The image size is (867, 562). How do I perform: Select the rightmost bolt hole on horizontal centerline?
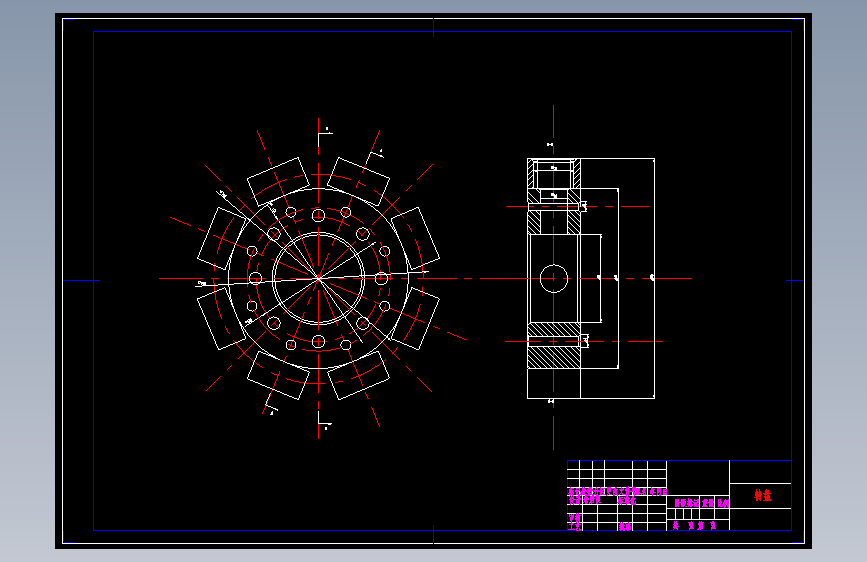pyautogui.click(x=382, y=278)
